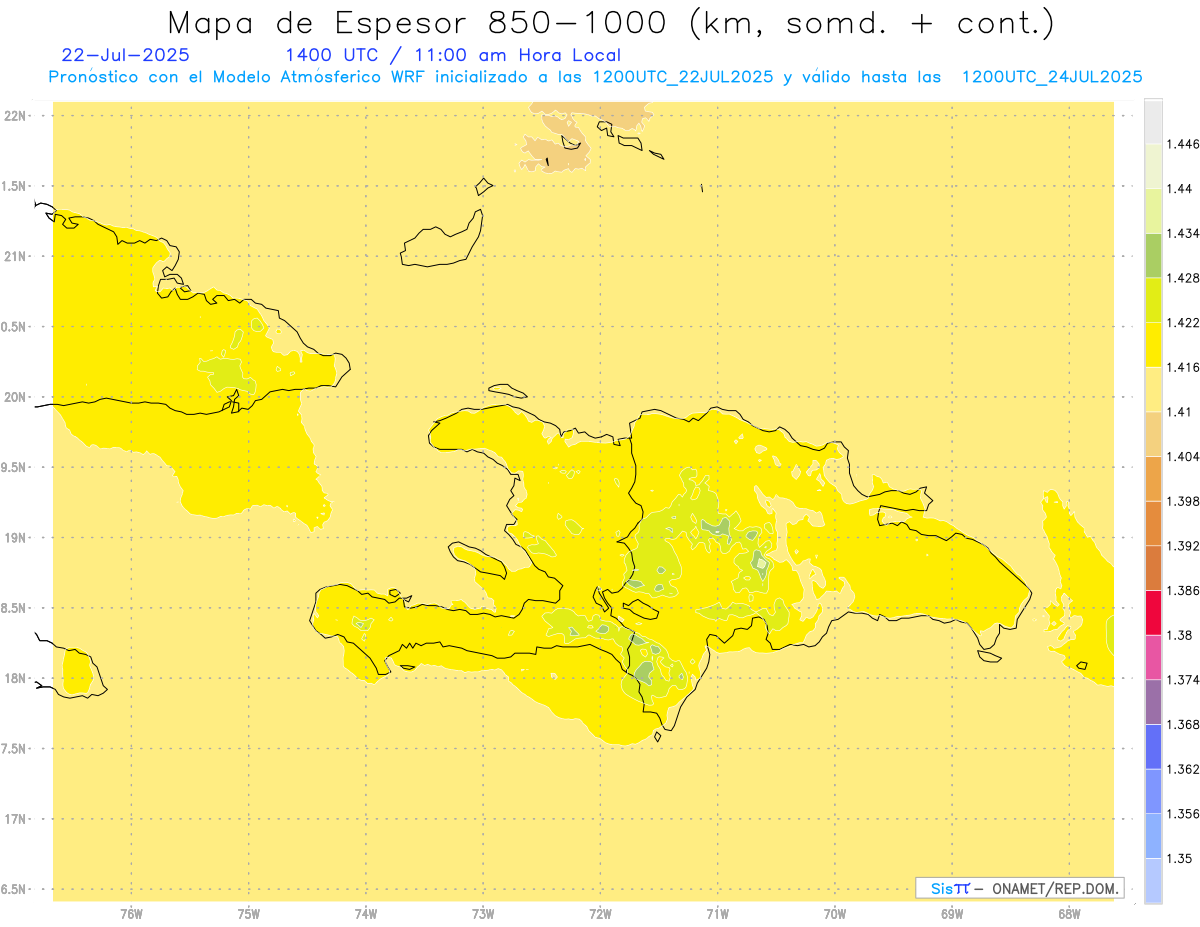Click the pink 1.374–1.38 colorbar segment
The height and width of the screenshot is (927, 1200).
click(x=1153, y=657)
